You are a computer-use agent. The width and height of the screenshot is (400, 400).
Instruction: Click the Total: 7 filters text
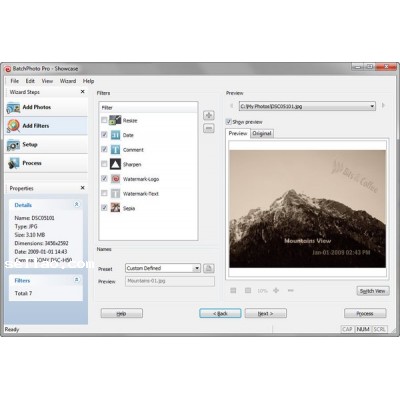[x=23, y=293]
